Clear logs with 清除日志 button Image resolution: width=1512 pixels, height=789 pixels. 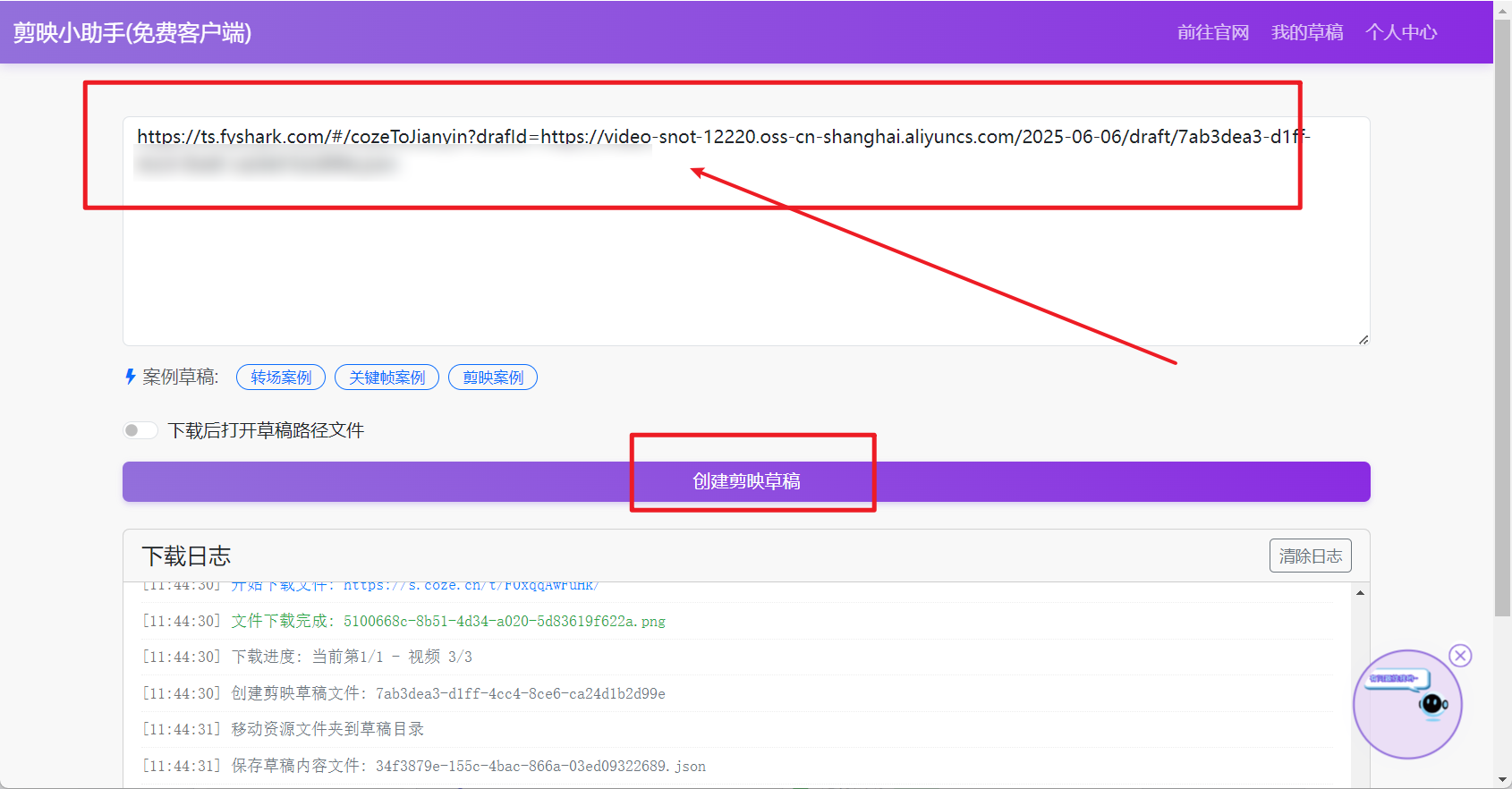pyautogui.click(x=1311, y=556)
